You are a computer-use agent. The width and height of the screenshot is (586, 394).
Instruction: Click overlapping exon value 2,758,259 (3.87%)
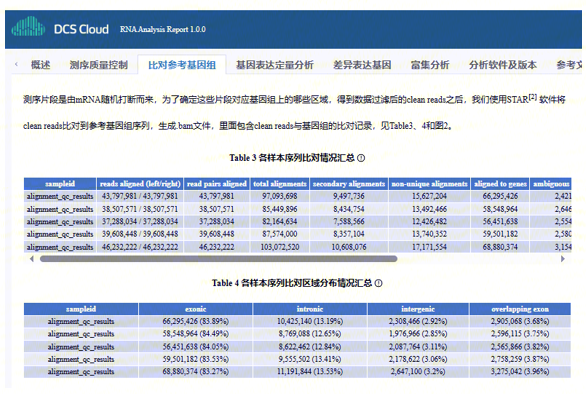(x=520, y=359)
